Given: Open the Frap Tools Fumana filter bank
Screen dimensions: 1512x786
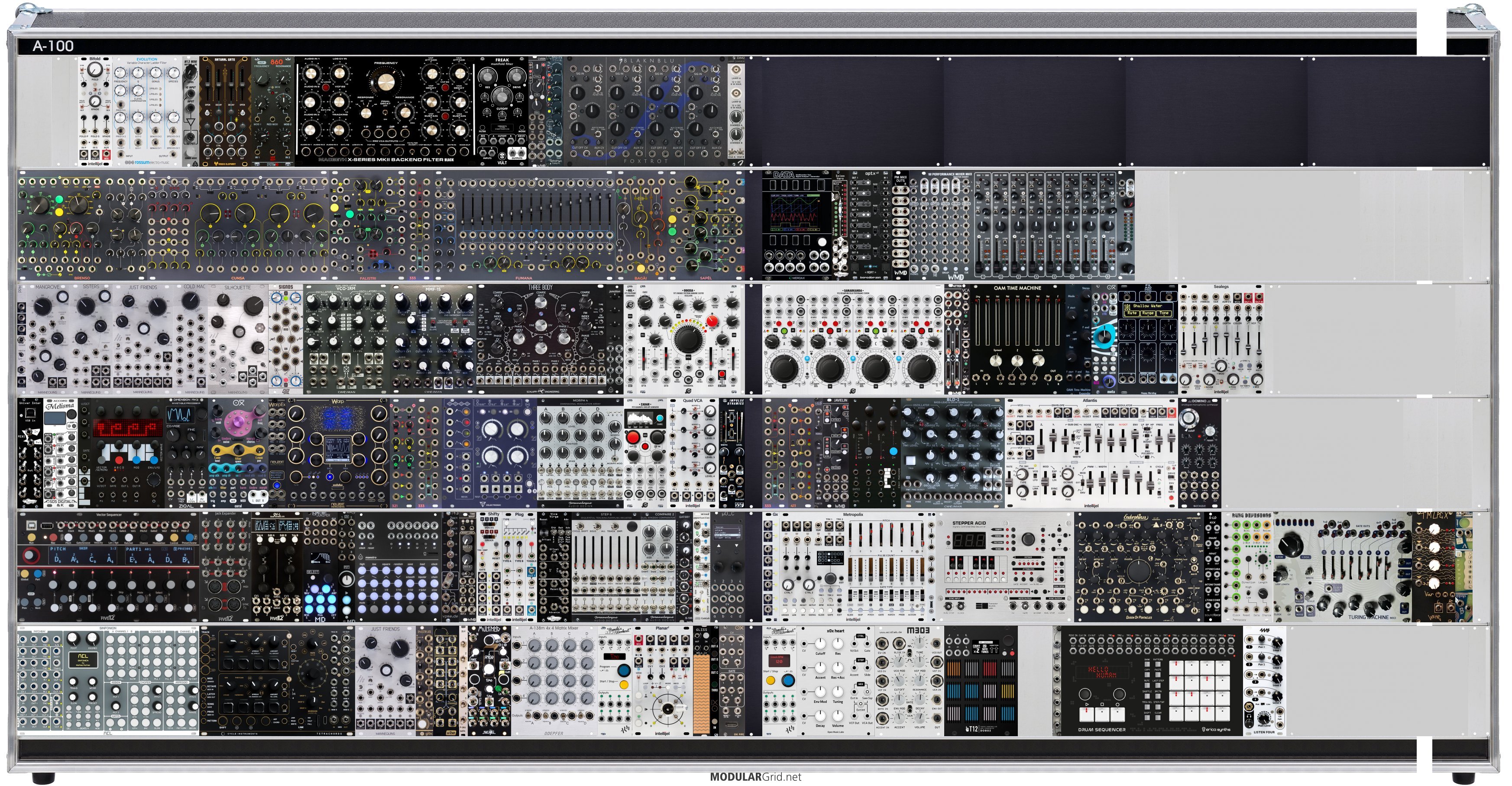Looking at the screenshot, I should click(x=524, y=226).
